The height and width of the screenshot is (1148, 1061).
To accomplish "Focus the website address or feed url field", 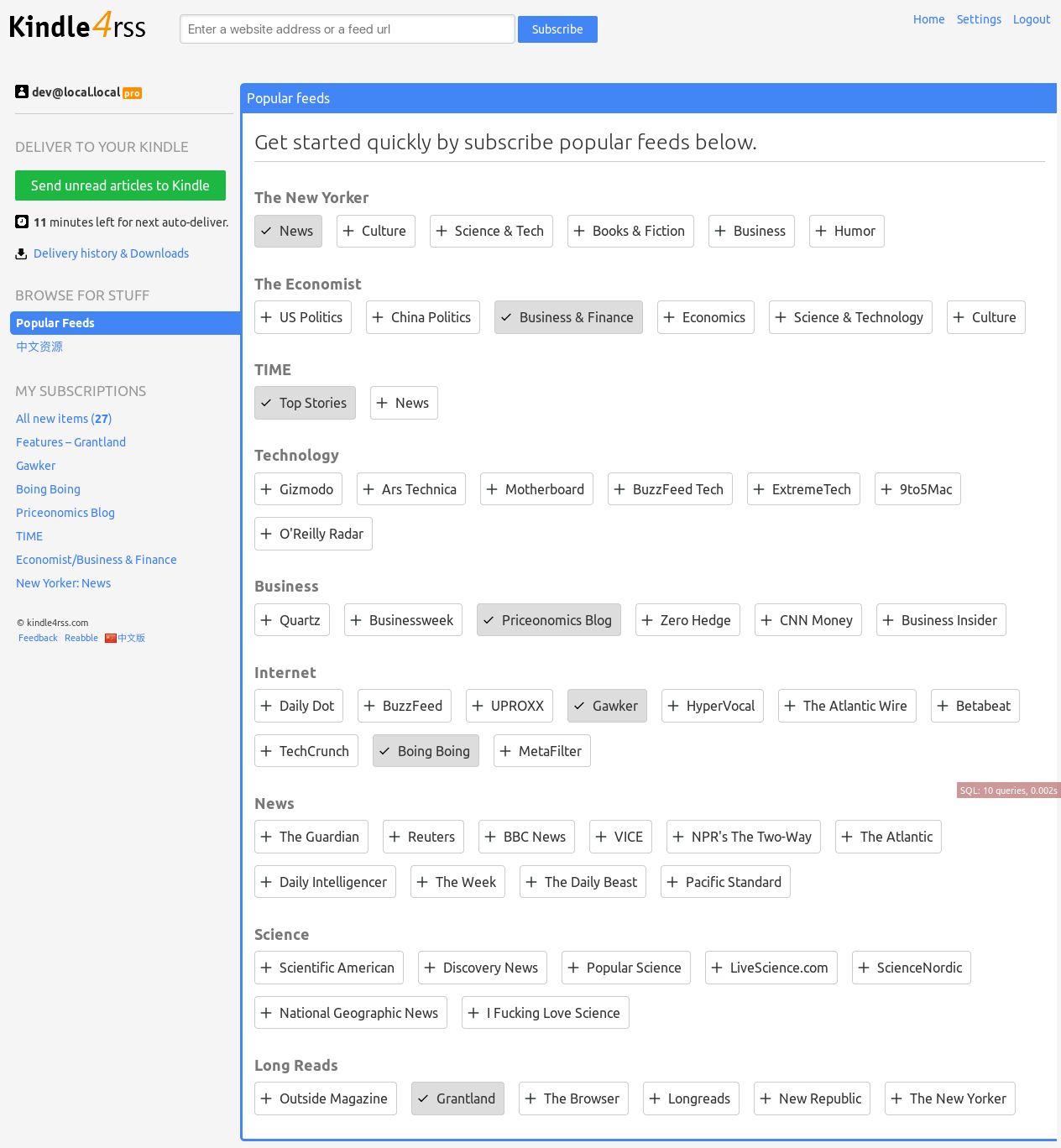I will [x=348, y=29].
